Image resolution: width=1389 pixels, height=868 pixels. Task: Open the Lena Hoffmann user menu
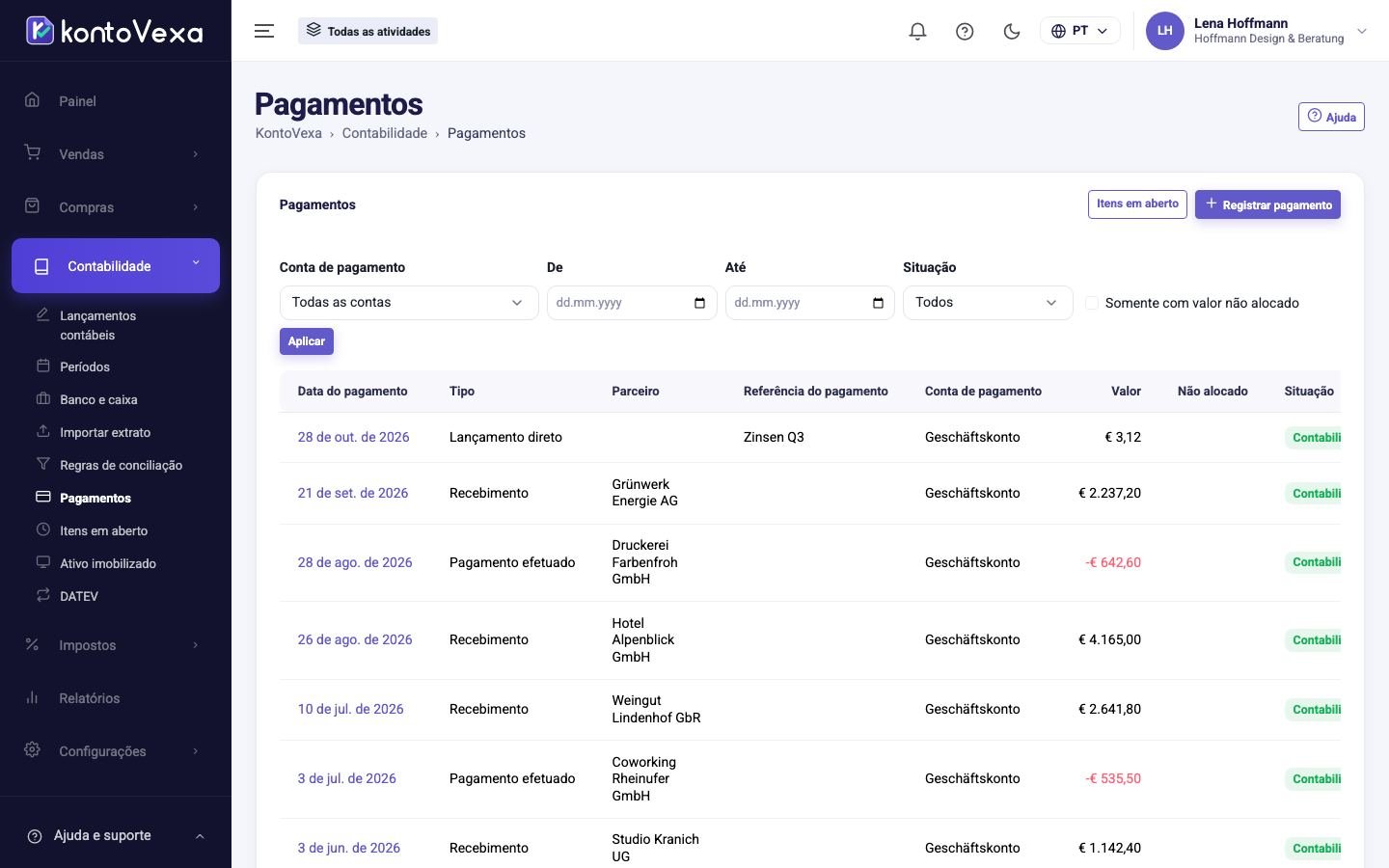point(1258,31)
